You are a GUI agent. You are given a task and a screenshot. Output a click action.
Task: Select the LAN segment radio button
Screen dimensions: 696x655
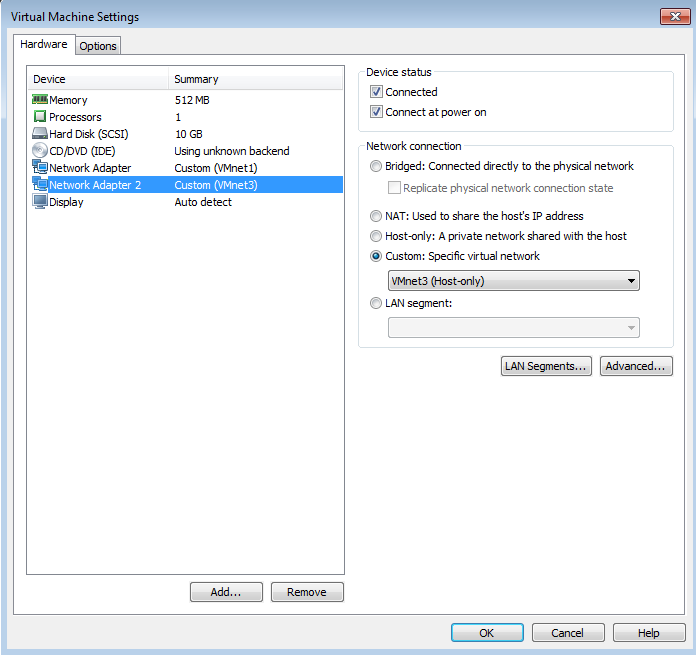tap(376, 303)
